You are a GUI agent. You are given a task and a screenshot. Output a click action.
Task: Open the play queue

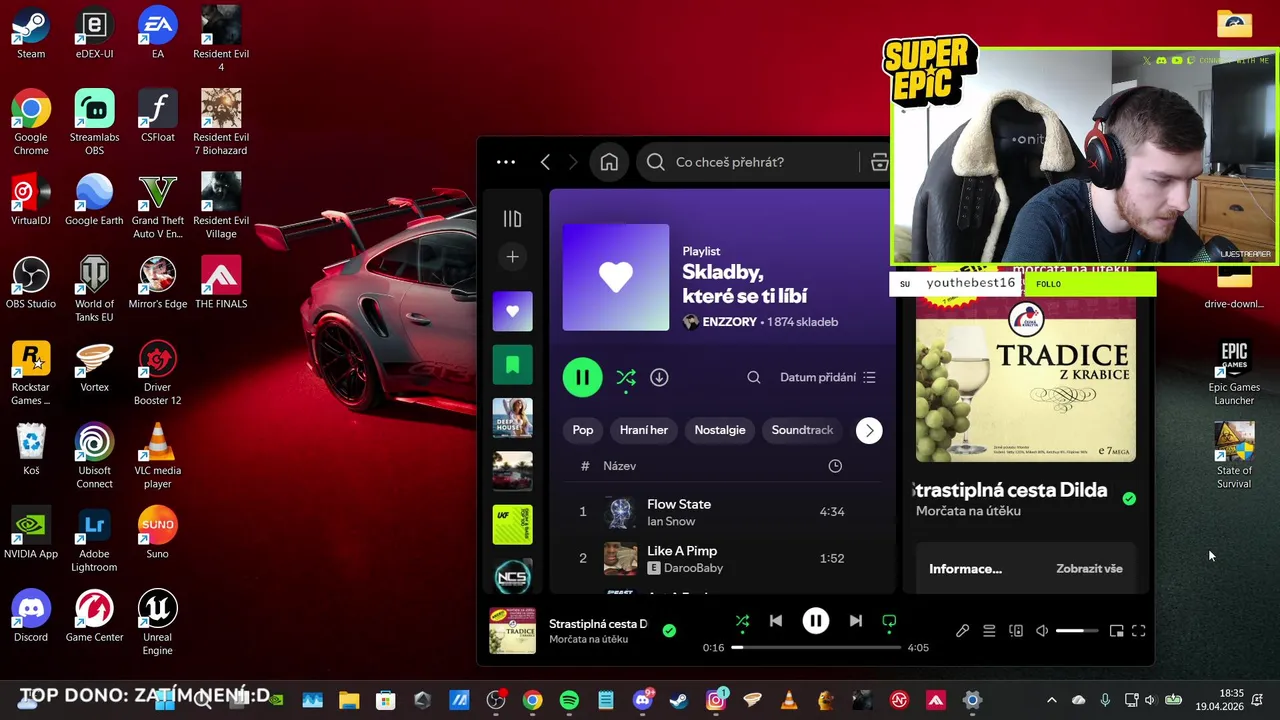pyautogui.click(x=989, y=631)
